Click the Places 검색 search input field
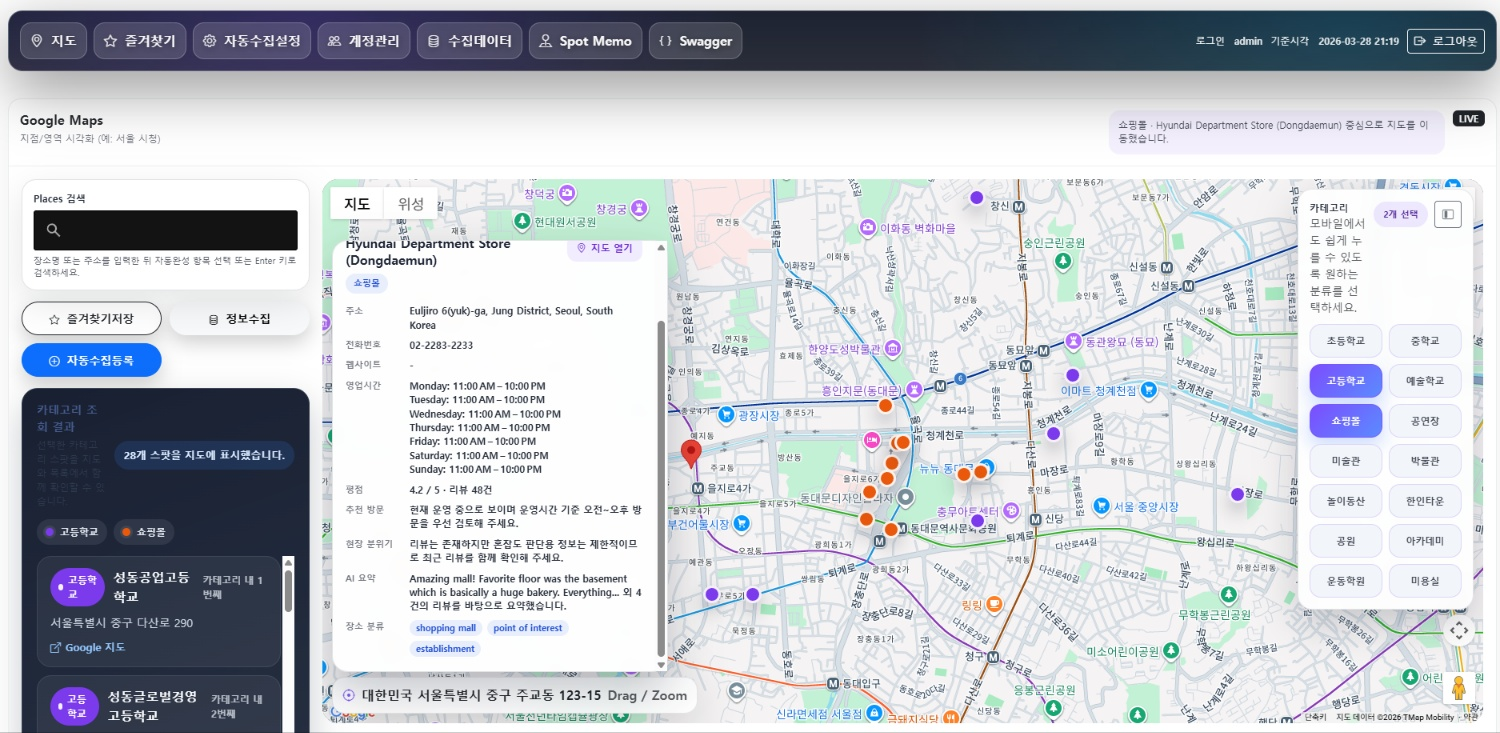 point(166,230)
